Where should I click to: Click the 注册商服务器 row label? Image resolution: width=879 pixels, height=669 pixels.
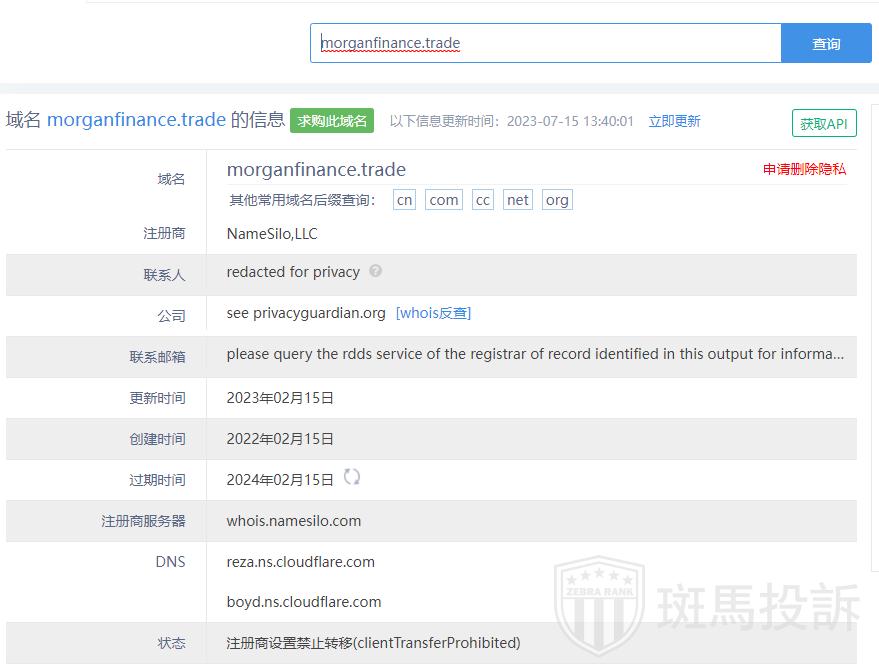(x=144, y=521)
